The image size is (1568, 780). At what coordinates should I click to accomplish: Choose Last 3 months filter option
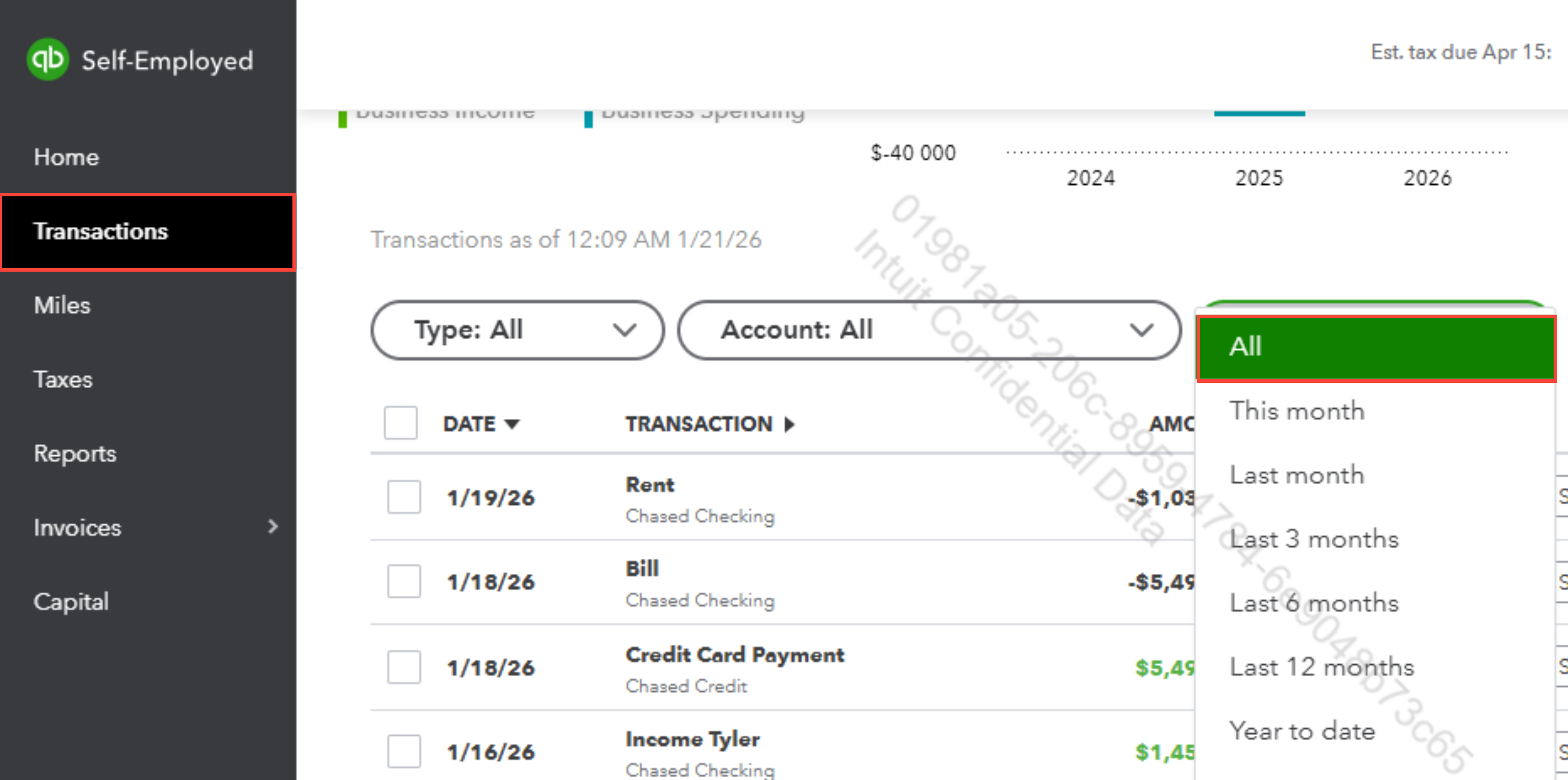click(1314, 539)
